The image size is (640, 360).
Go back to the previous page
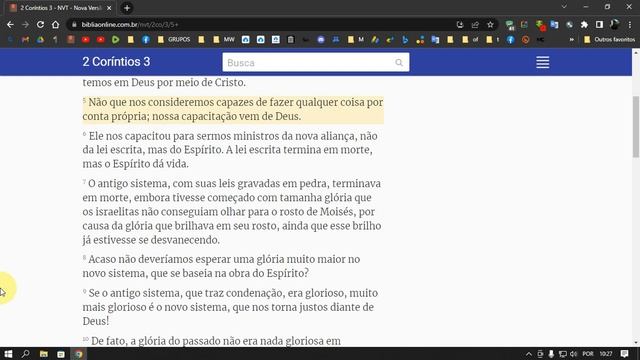[x=10, y=24]
